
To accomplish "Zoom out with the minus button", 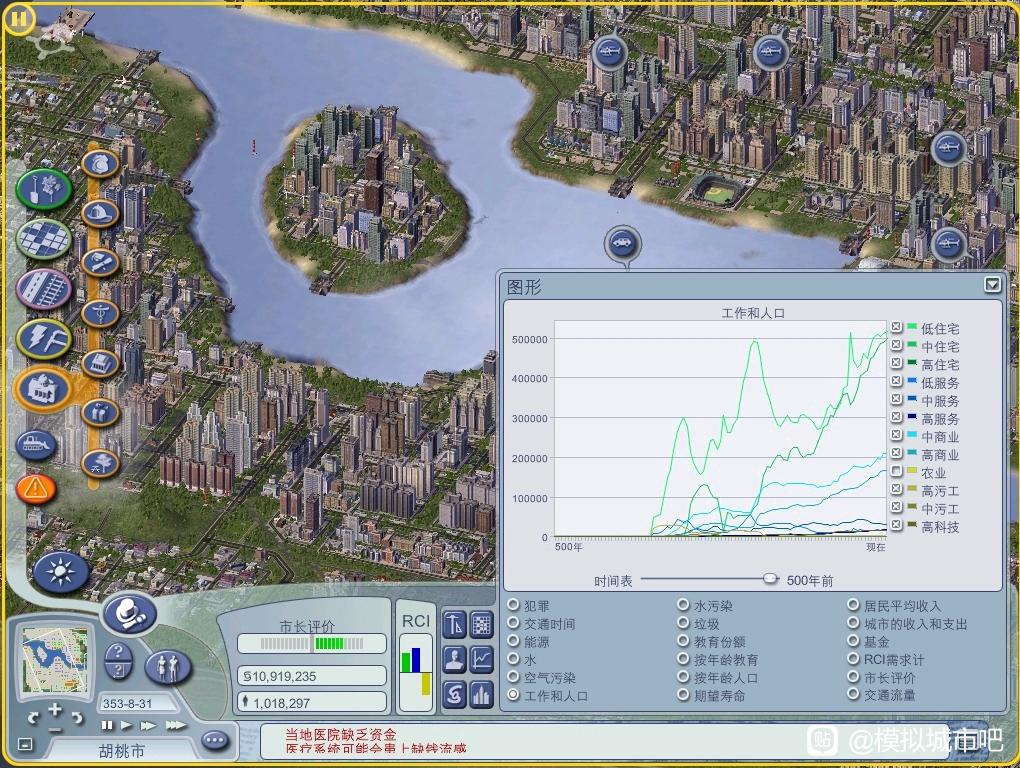I will point(55,730).
